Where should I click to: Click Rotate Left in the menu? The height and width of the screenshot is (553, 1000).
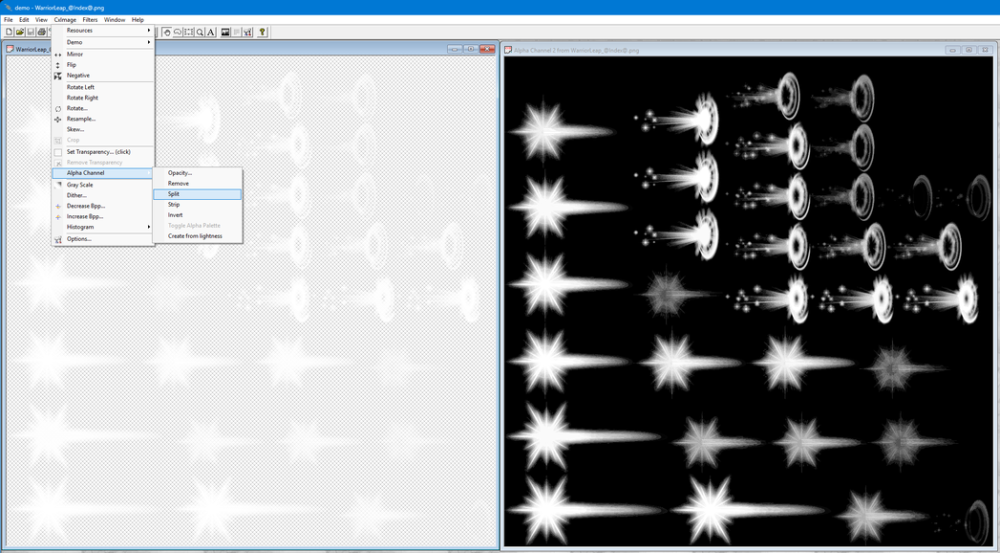click(x=81, y=87)
